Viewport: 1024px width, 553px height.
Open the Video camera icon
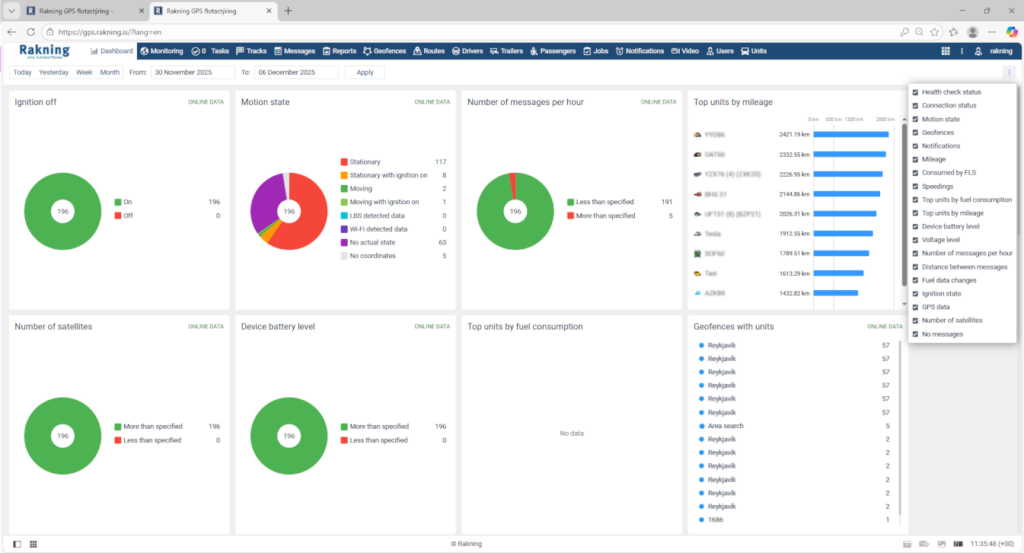675,51
